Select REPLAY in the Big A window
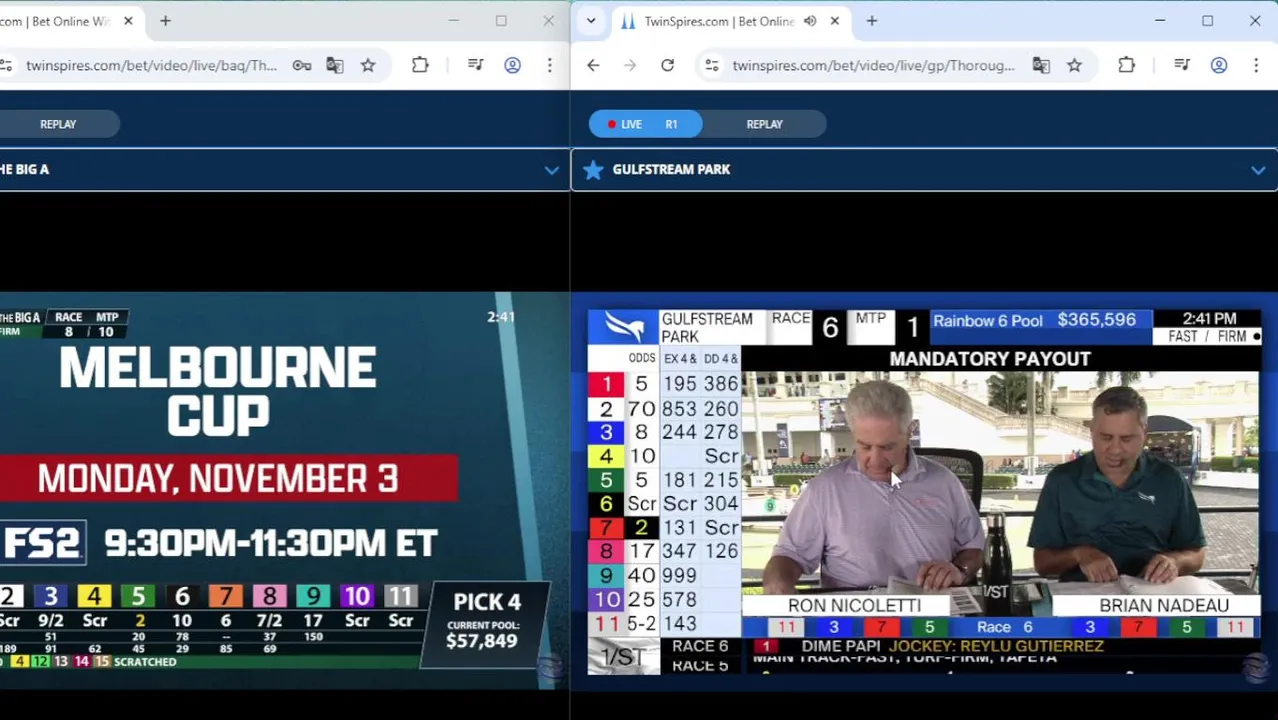Image resolution: width=1278 pixels, height=720 pixels. click(x=58, y=124)
